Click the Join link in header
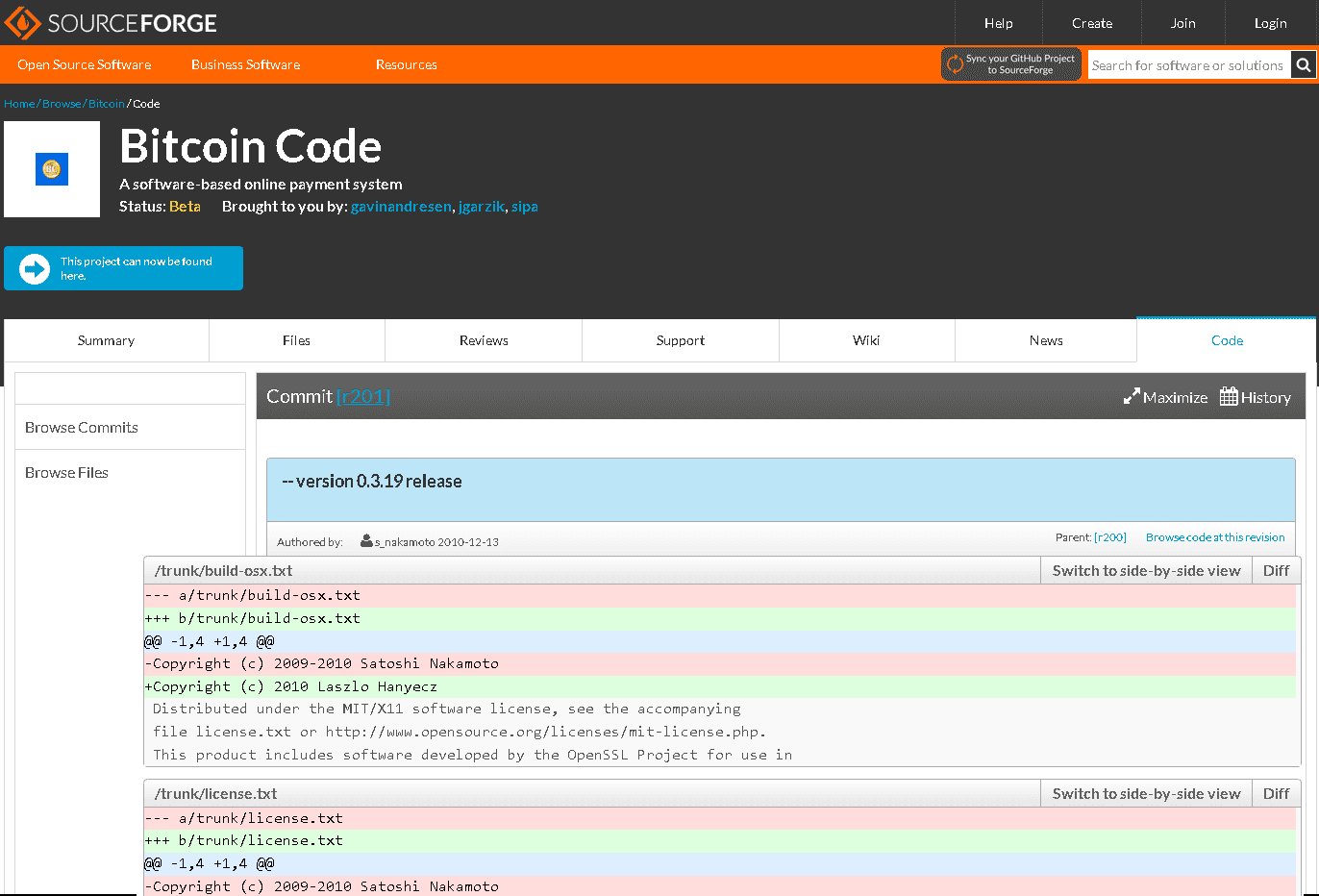Screen dimensions: 1319x896 [x=1183, y=23]
